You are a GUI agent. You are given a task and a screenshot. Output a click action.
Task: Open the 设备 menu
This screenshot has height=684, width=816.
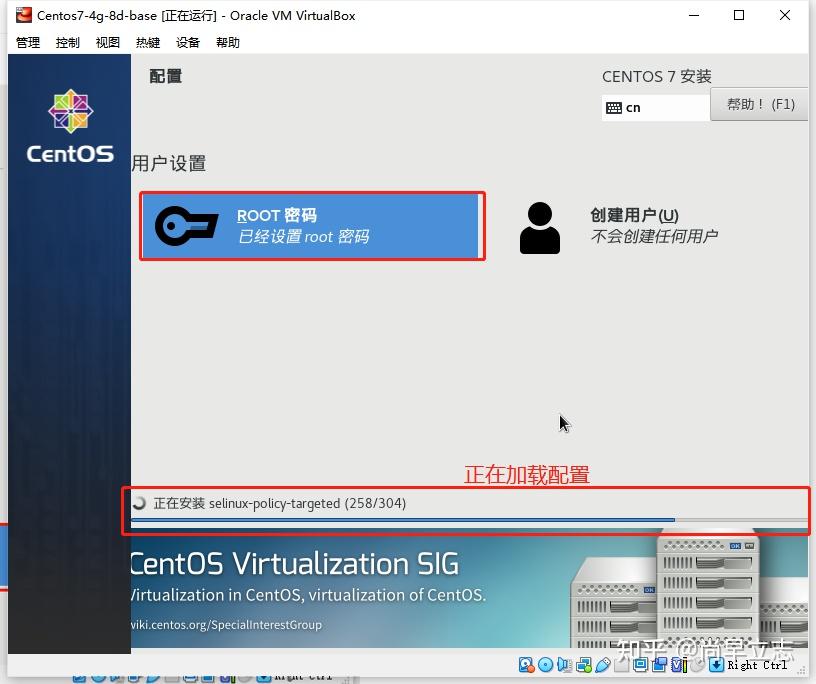(x=187, y=42)
